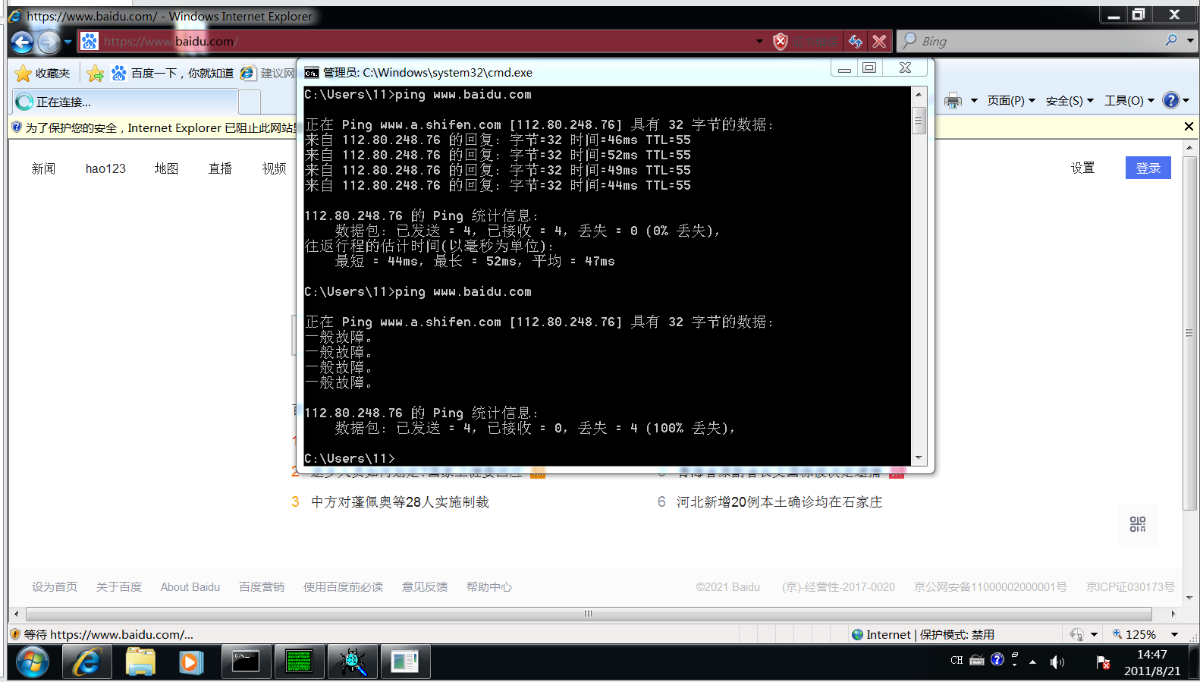Open a new blank tab
Screen dimensions: 1200x682
coord(249,101)
